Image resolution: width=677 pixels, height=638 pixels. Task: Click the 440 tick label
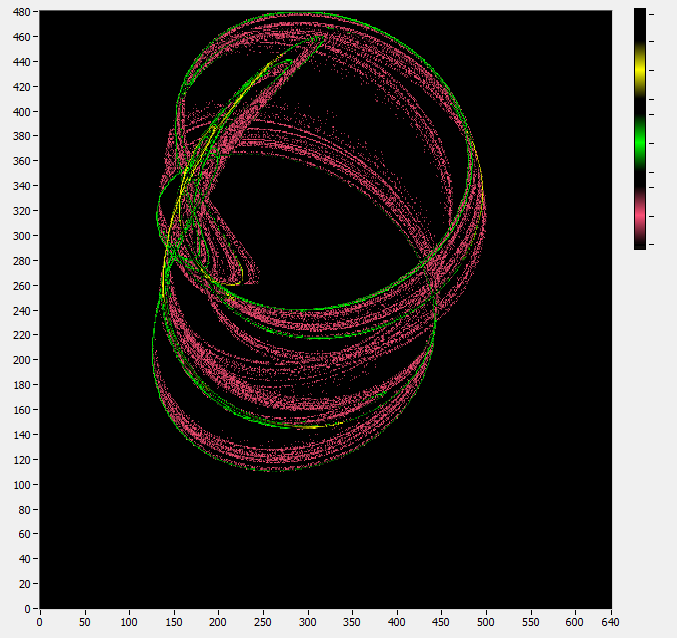tap(22, 62)
